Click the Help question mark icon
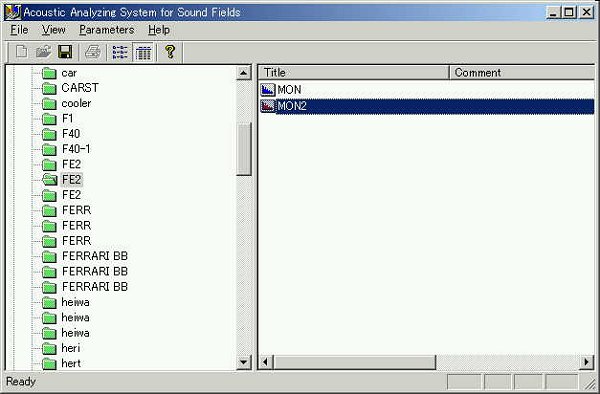Image resolution: width=600 pixels, height=394 pixels. (170, 52)
